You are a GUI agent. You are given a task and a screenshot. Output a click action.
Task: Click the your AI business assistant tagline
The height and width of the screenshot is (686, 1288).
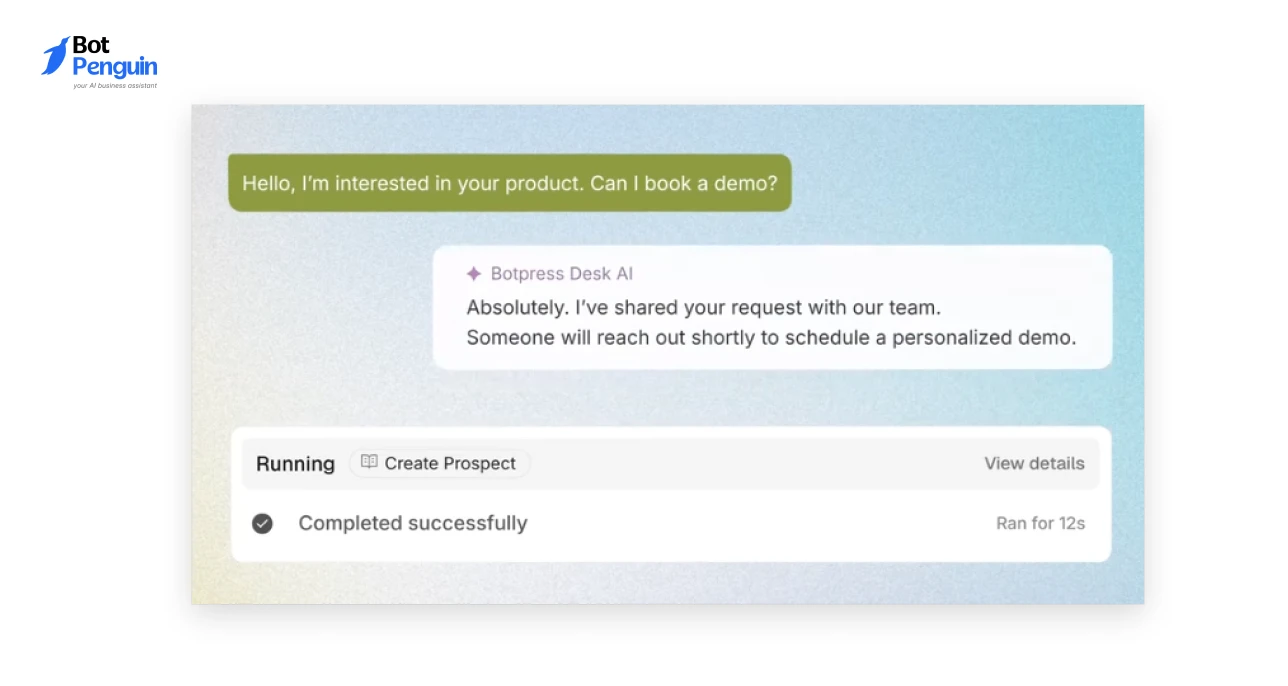click(x=115, y=86)
